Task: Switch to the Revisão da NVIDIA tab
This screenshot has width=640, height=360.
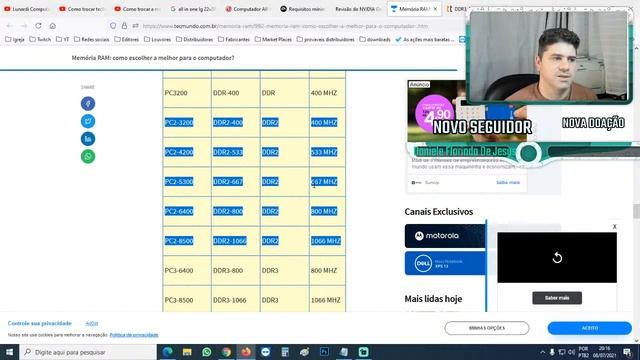Action: [358, 9]
